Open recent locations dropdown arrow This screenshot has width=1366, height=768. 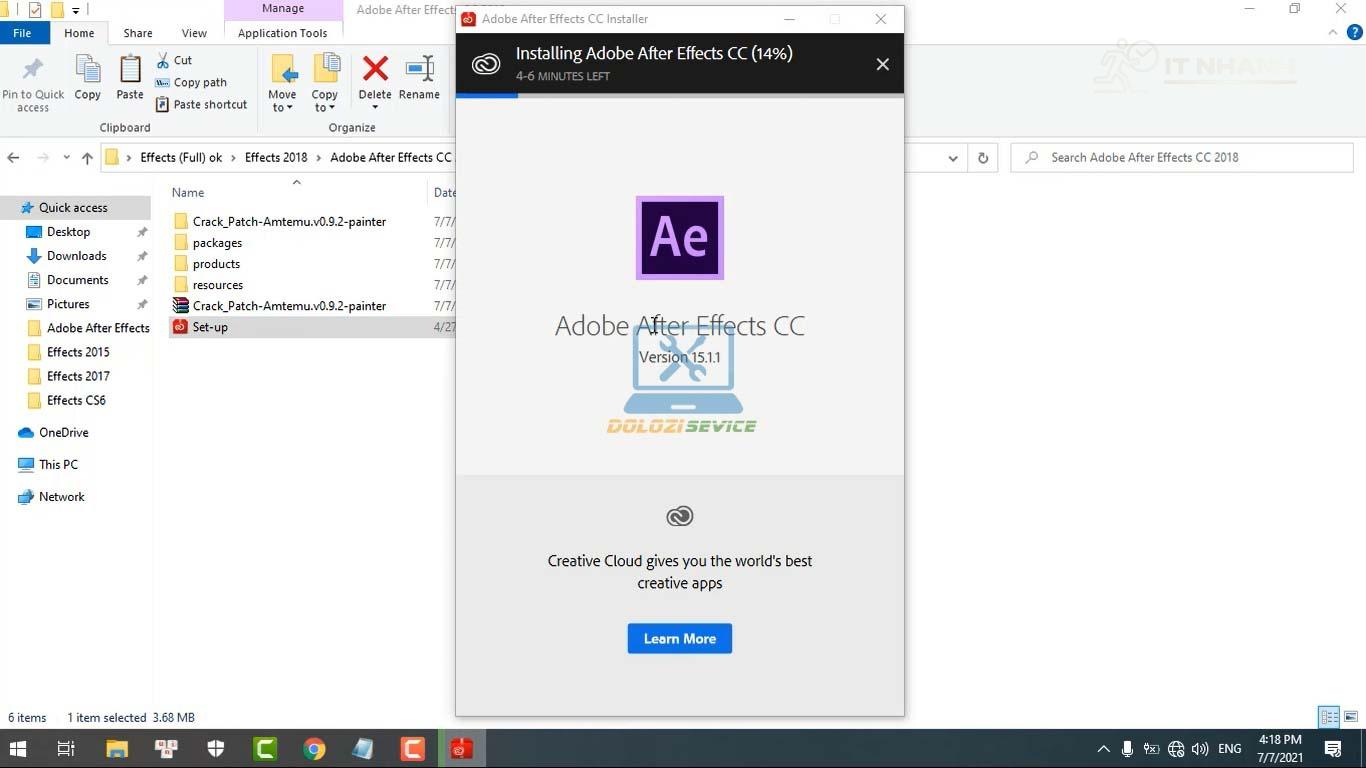click(66, 157)
